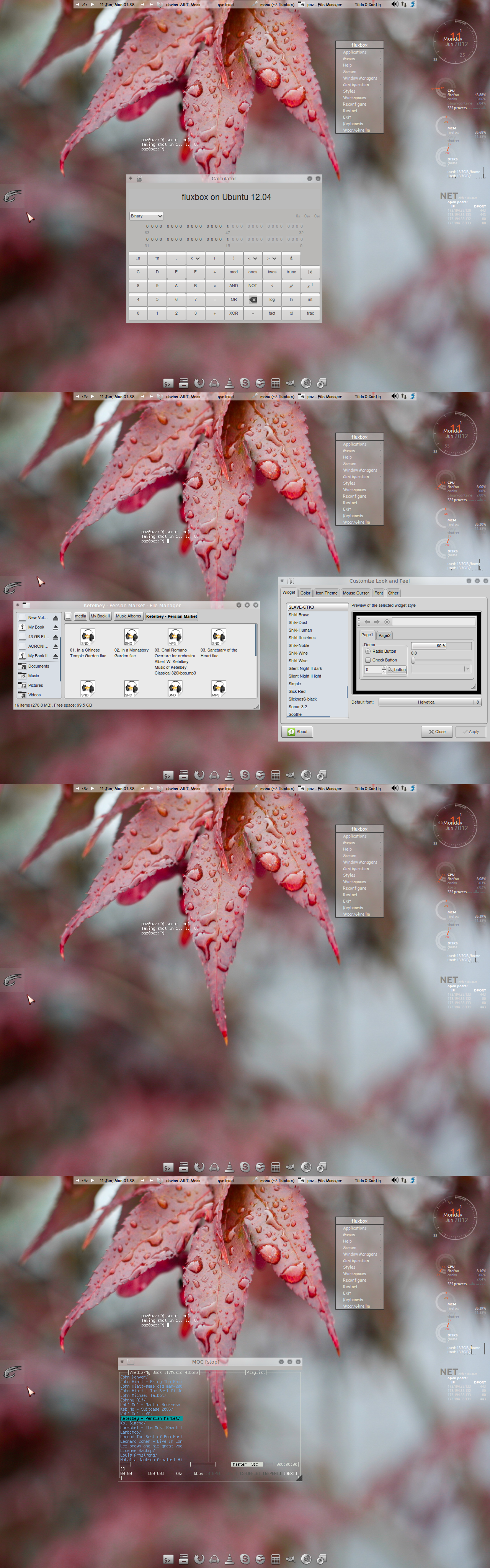The height and width of the screenshot is (1568, 490).
Task: Click the root drive icon in file manager path bar
Action: (x=68, y=616)
